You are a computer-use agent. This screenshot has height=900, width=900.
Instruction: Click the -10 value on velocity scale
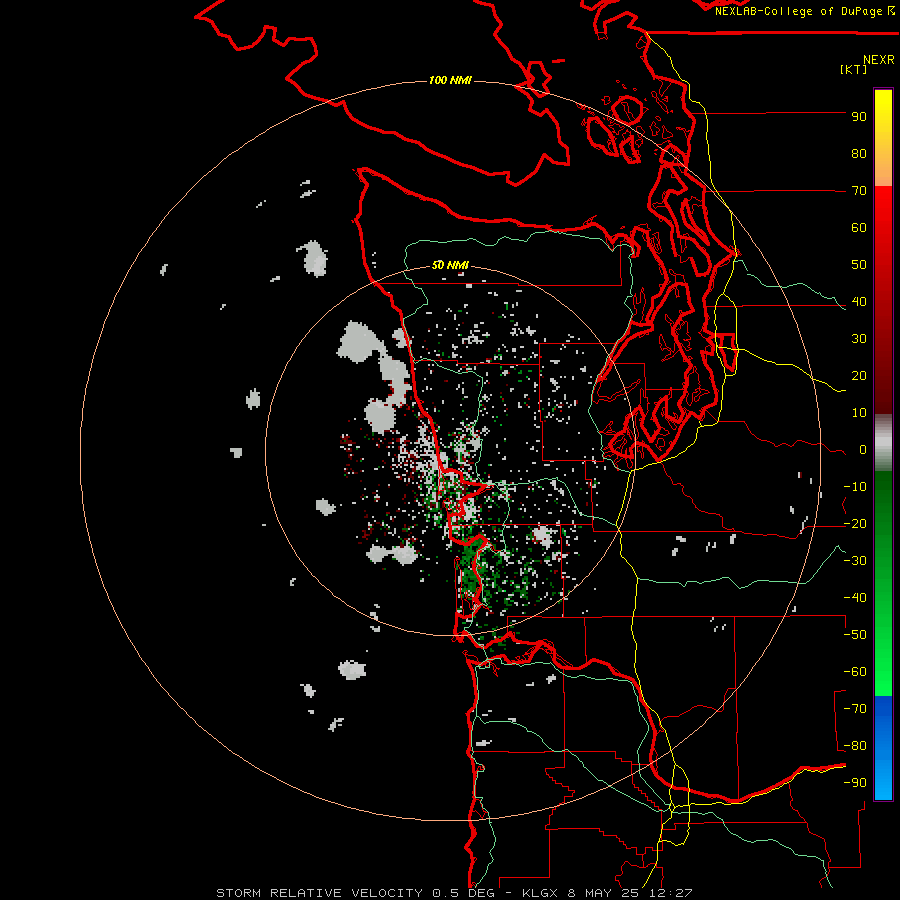pyautogui.click(x=855, y=487)
